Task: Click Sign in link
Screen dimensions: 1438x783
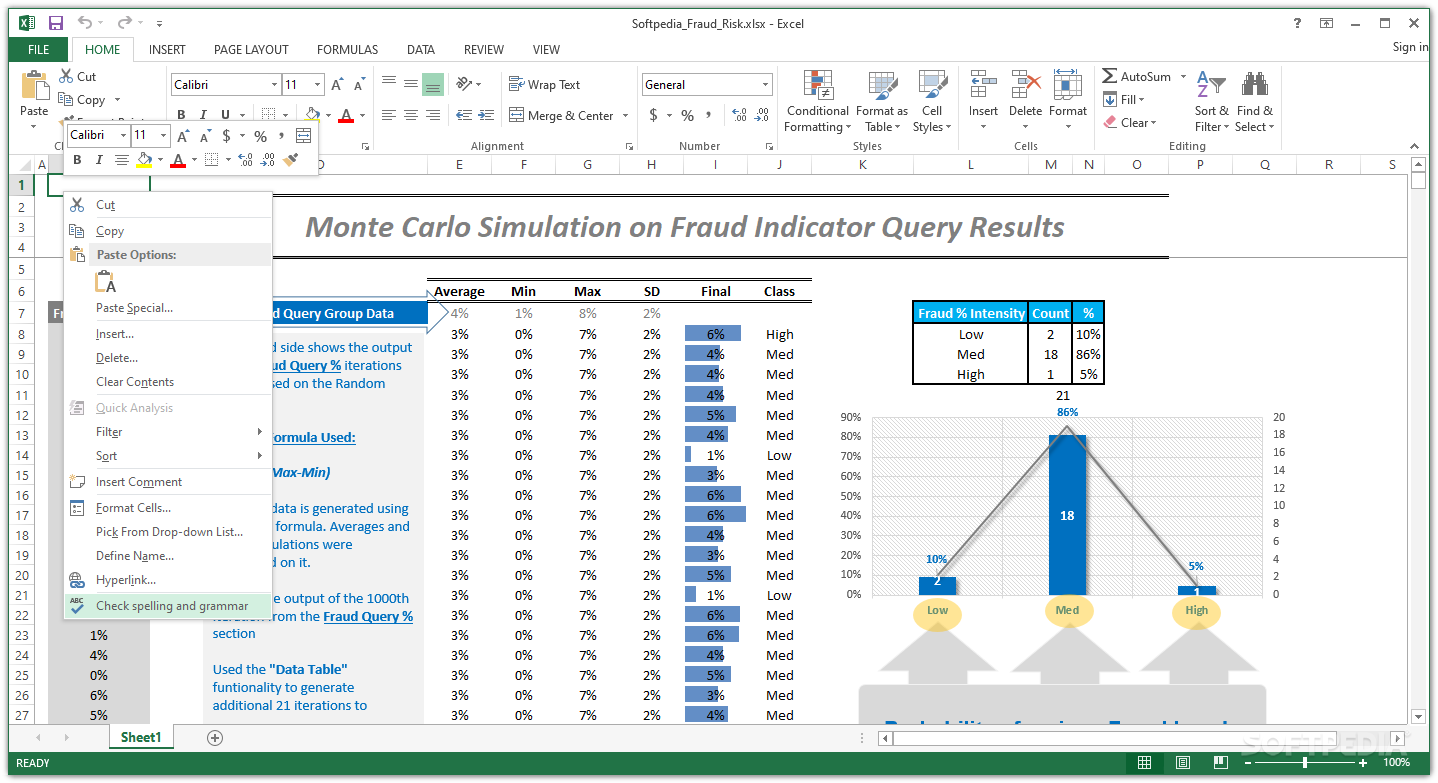Action: (1410, 47)
